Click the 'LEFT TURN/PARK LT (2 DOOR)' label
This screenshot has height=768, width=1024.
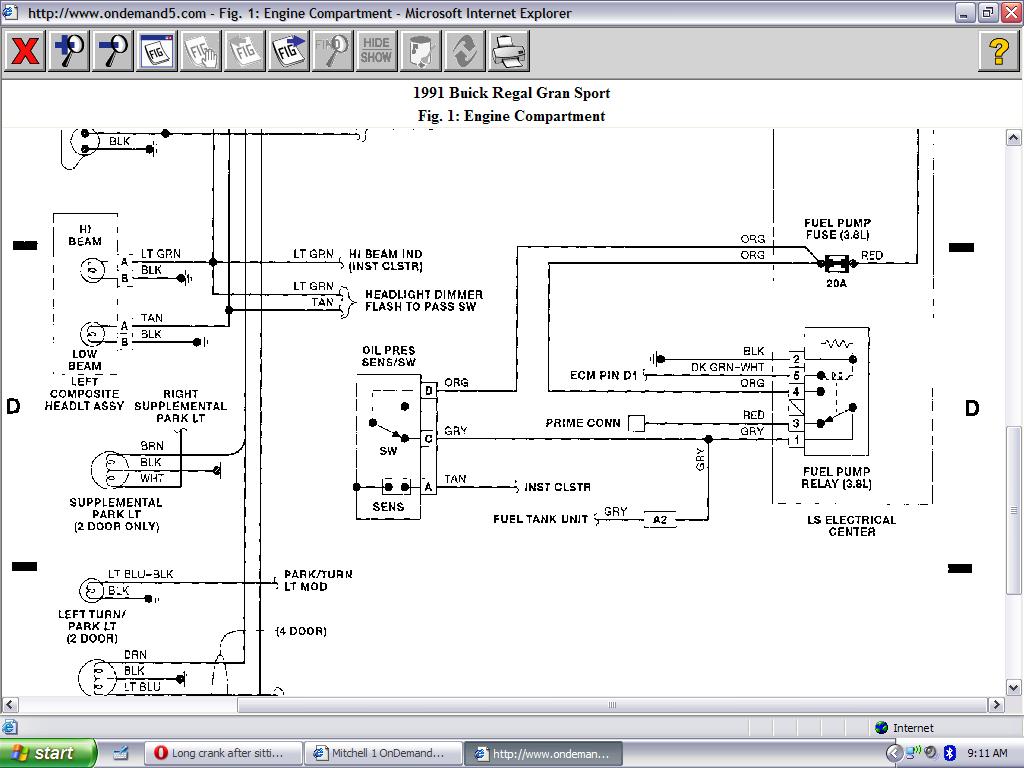click(x=92, y=626)
